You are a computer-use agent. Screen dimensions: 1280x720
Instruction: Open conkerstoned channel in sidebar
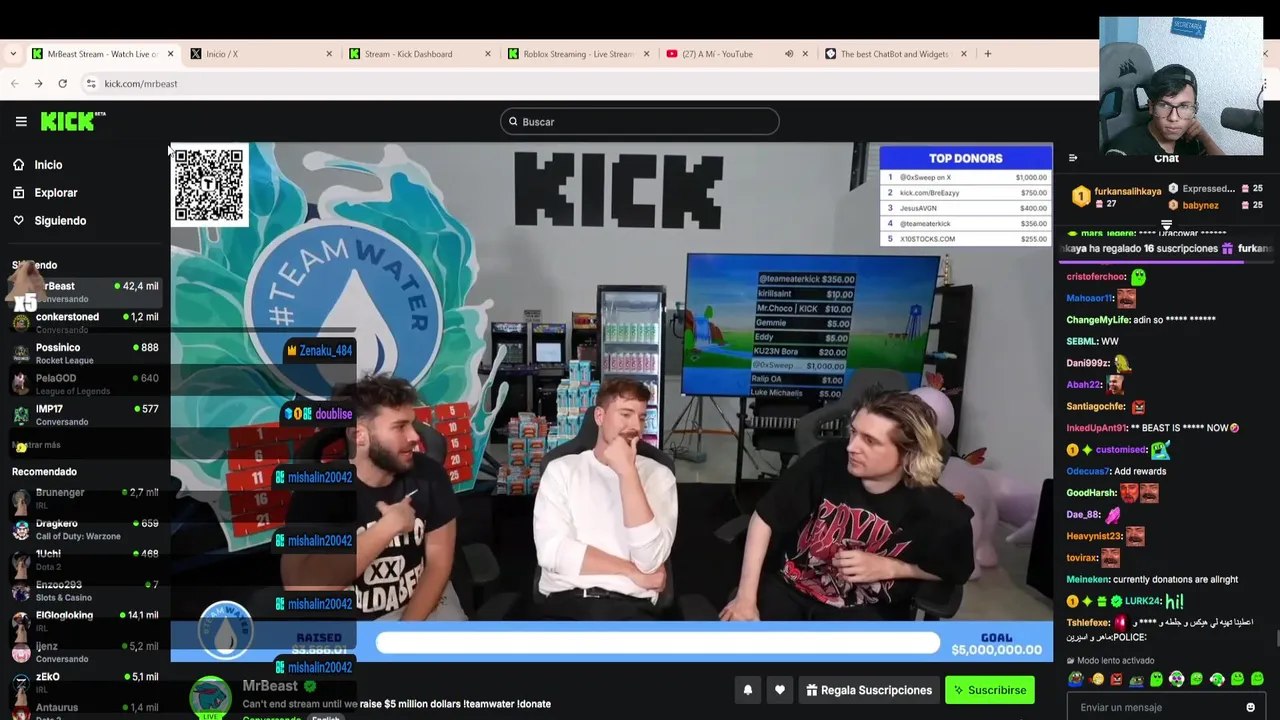click(x=85, y=322)
